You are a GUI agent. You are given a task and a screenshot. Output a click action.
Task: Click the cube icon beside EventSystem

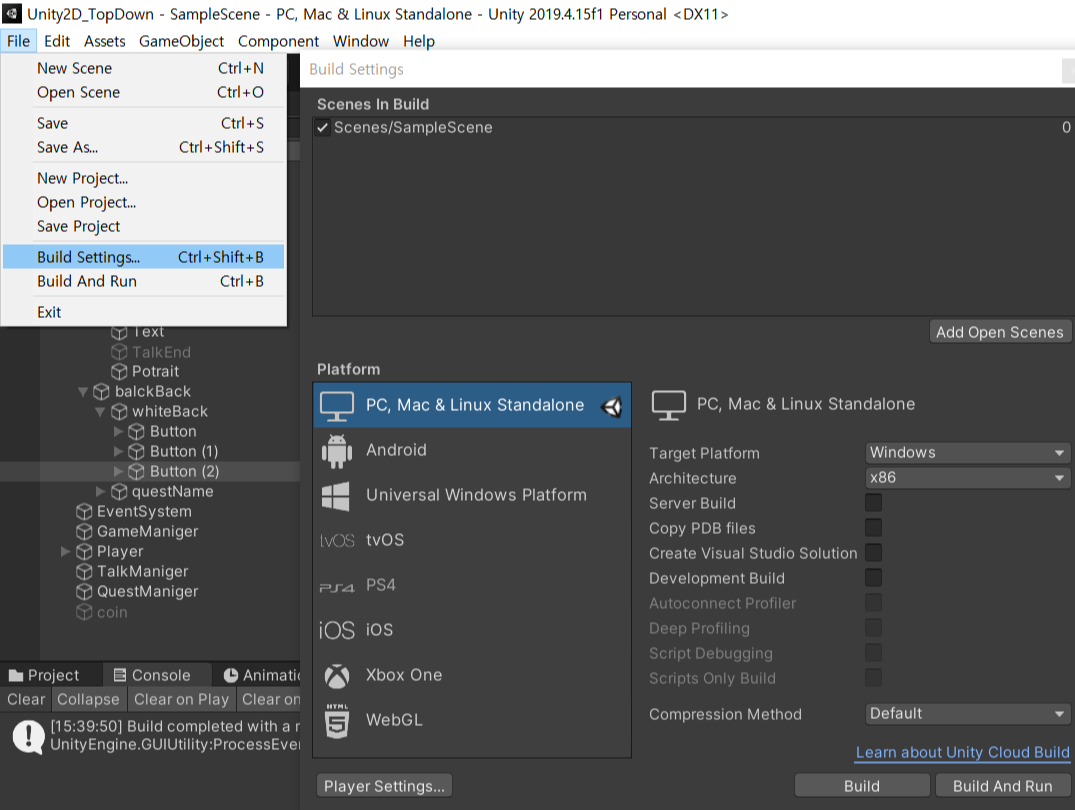[84, 512]
